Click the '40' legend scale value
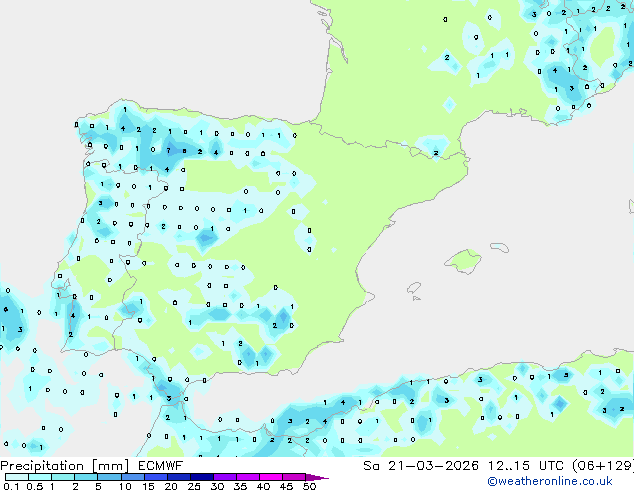Screen dimensions: 634x490 pyautogui.click(x=263, y=486)
